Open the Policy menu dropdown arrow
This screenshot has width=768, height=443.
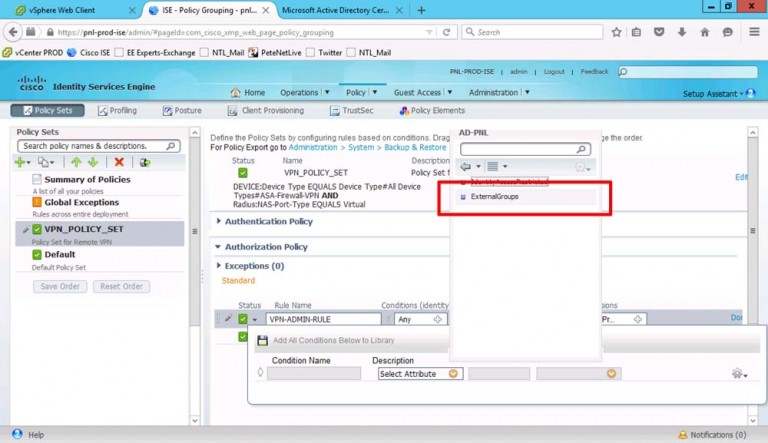(x=375, y=92)
